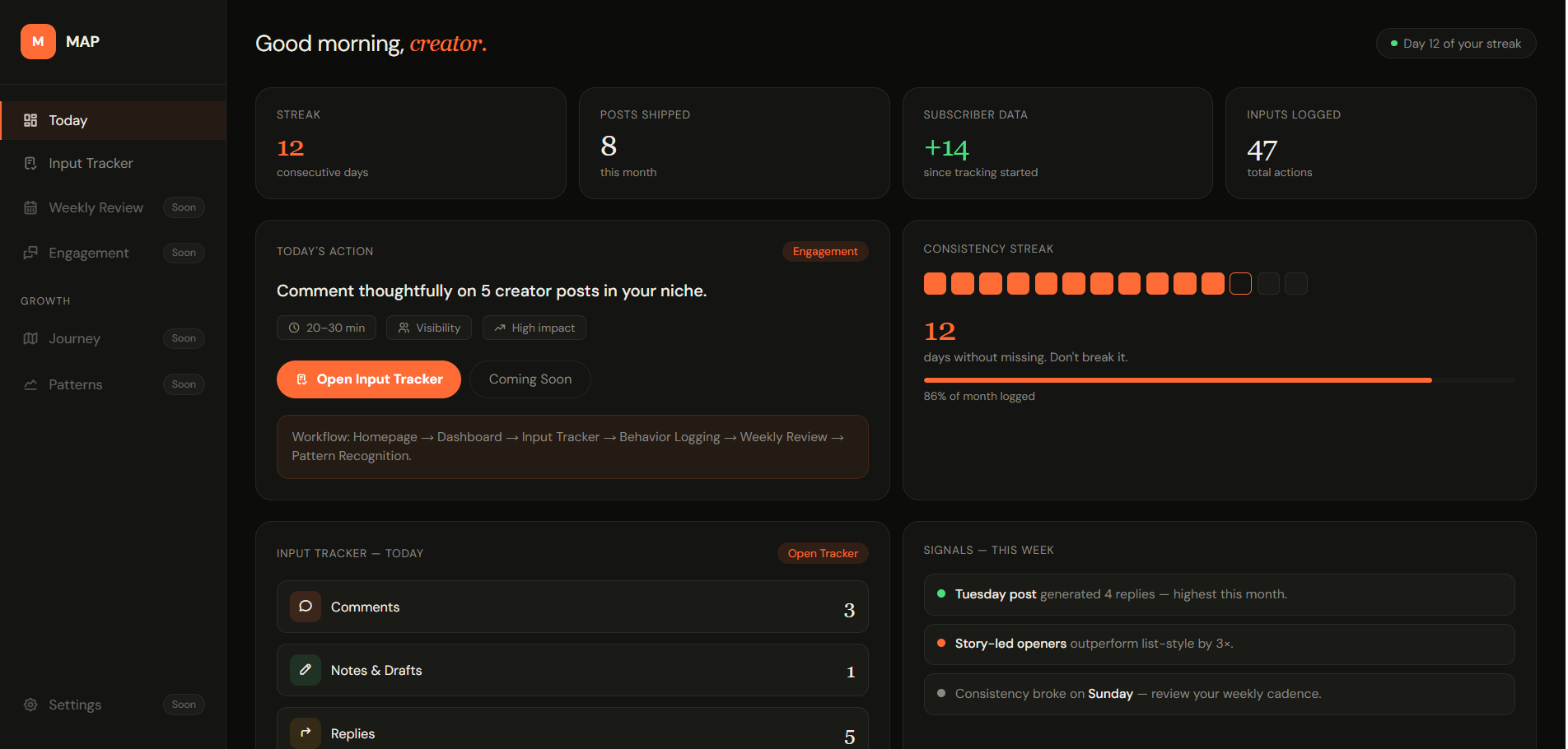Click the Consistency broke on Sunday signal
The image size is (1568, 749).
(1220, 694)
